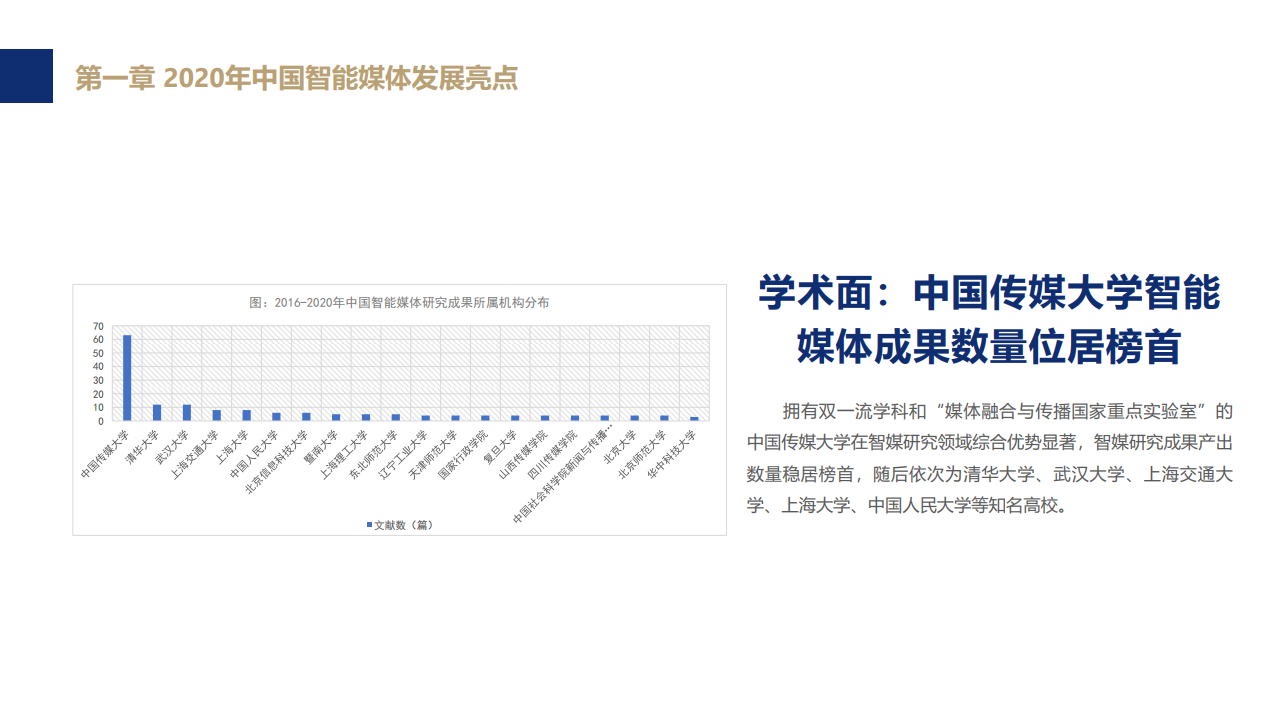This screenshot has height=720, width=1280.
Task: Click the blue legend marker for 文献数（篇）
Action: 369,524
